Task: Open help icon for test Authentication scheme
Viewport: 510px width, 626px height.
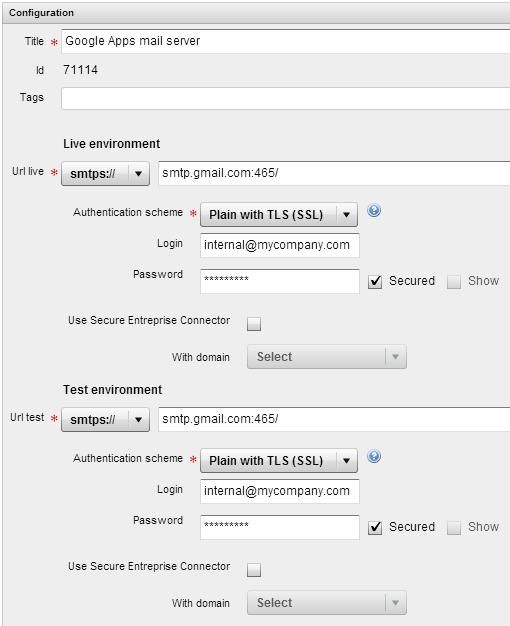Action: [x=374, y=456]
